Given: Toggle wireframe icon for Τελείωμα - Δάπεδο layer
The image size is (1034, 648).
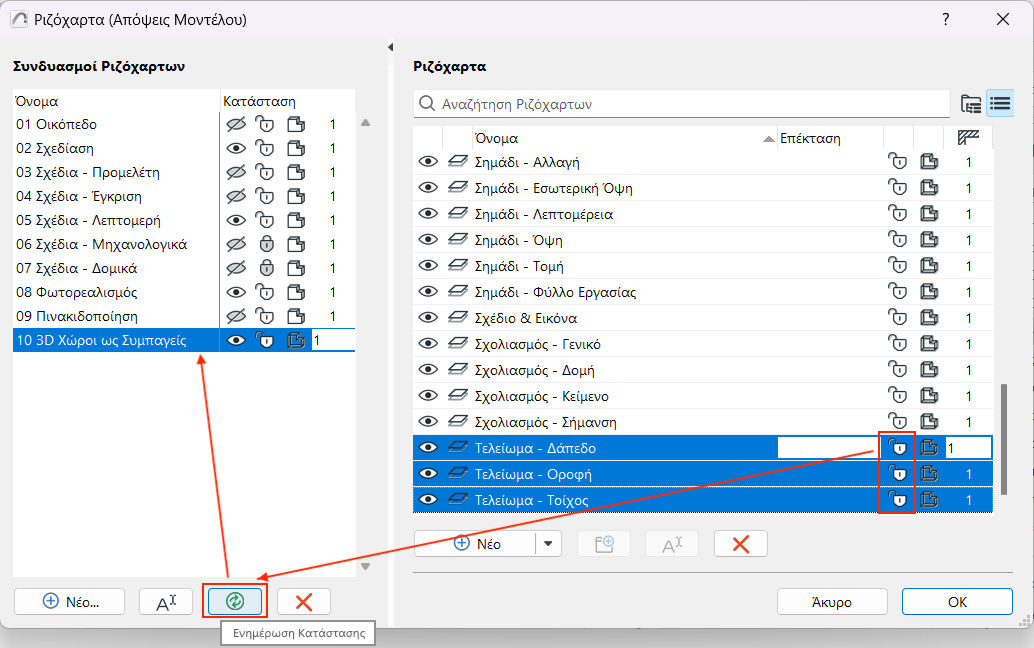Looking at the screenshot, I should [929, 448].
